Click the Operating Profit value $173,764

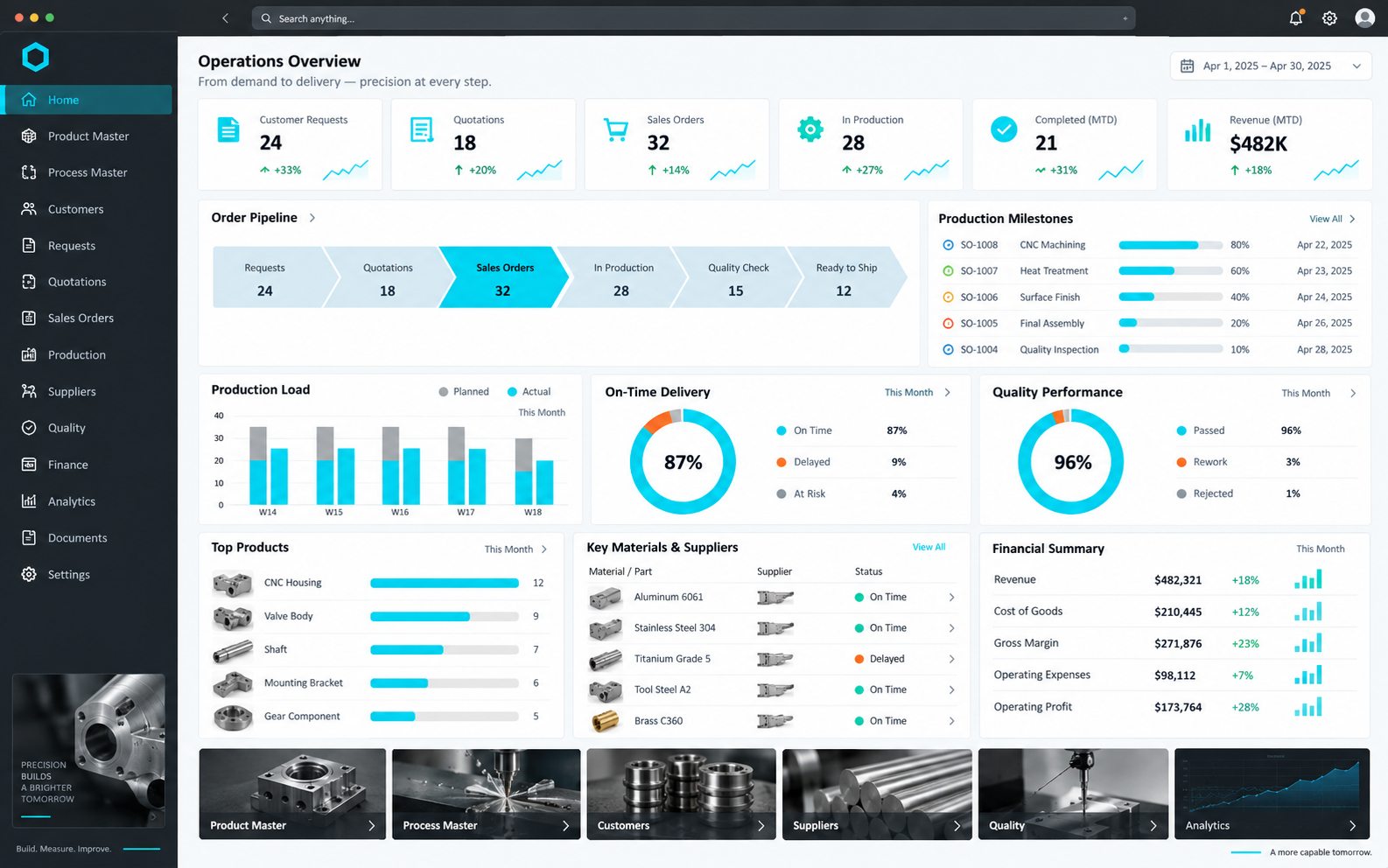pos(1178,707)
